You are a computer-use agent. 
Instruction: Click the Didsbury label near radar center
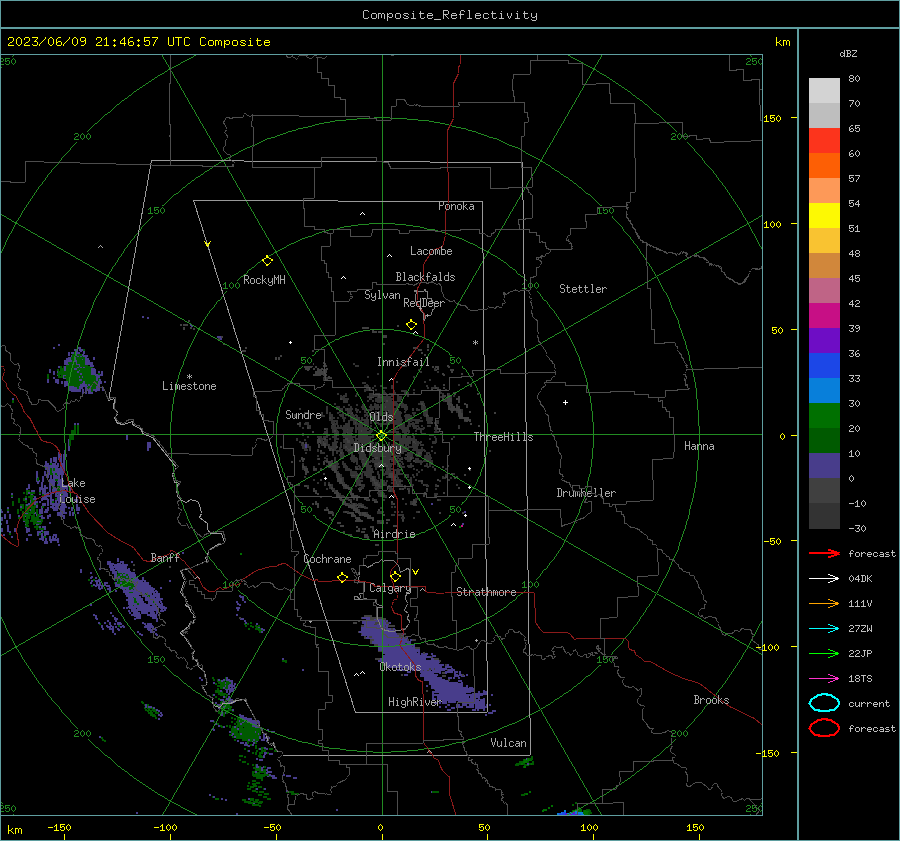click(377, 448)
